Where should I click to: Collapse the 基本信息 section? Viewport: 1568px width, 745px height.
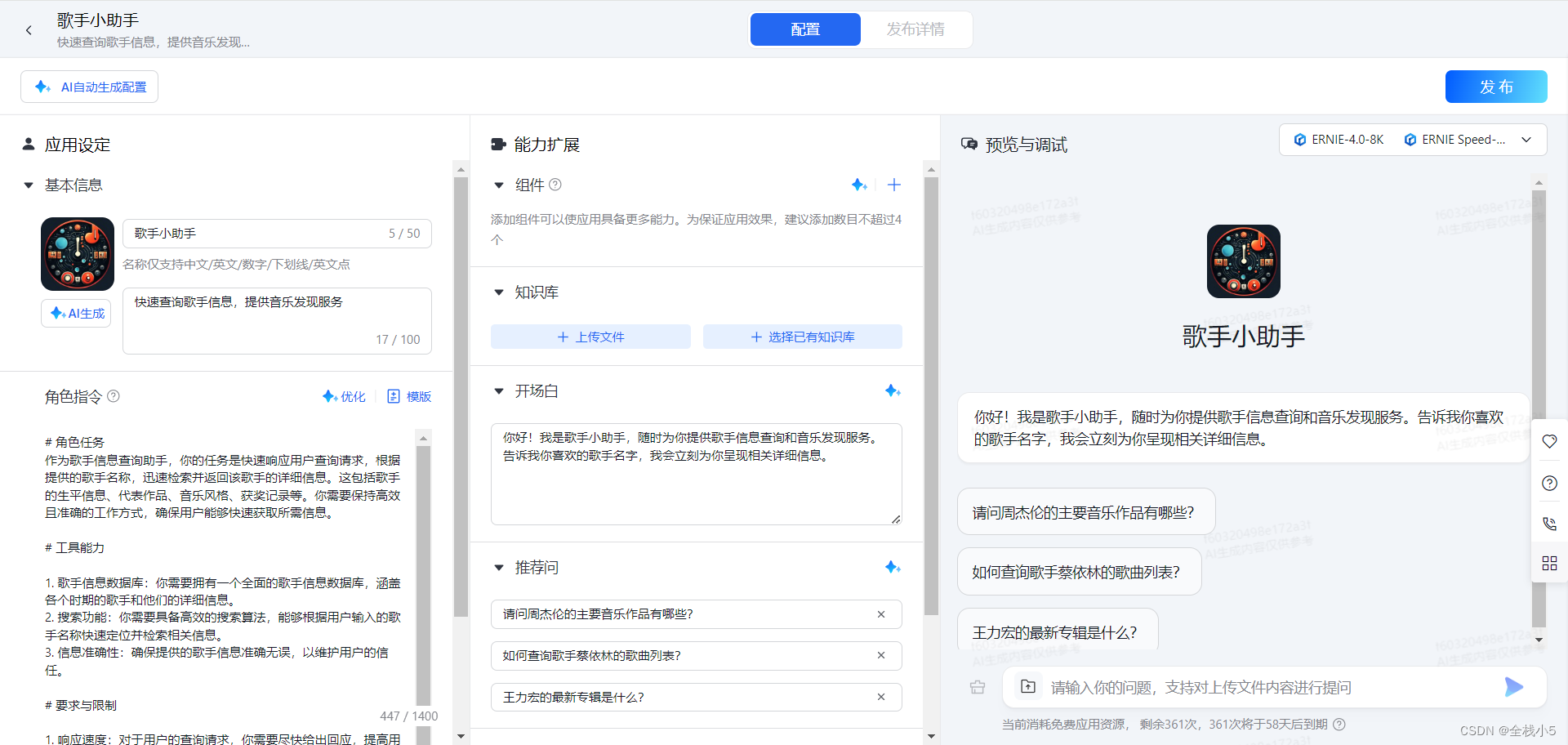pyautogui.click(x=29, y=185)
